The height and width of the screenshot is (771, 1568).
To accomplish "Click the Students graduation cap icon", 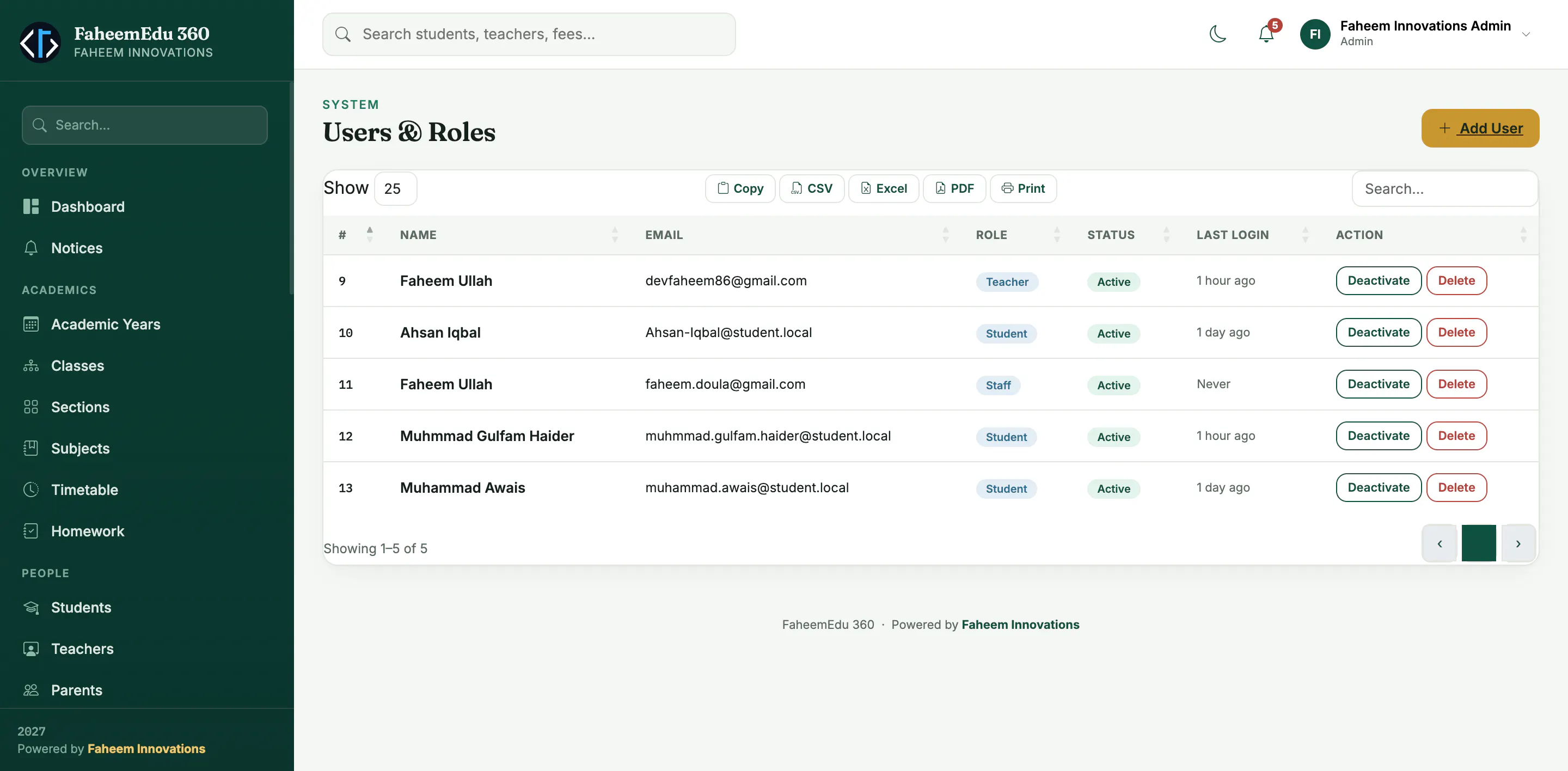I will point(31,607).
